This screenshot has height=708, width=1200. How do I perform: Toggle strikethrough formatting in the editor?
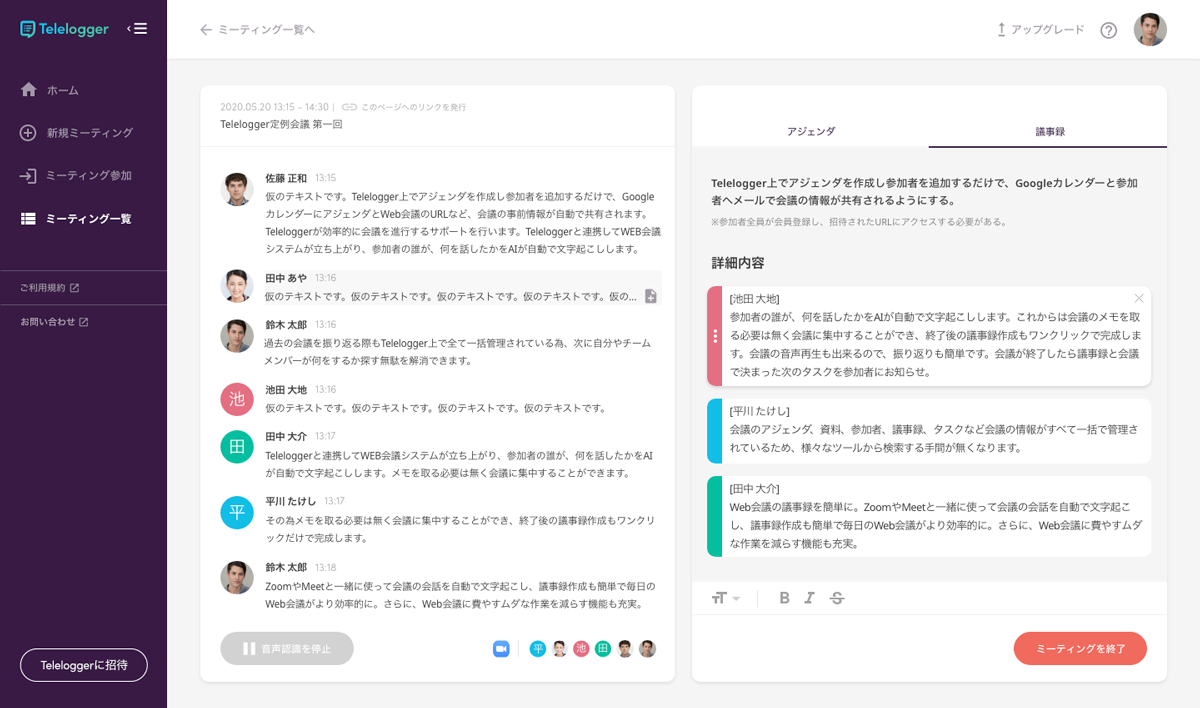click(837, 598)
